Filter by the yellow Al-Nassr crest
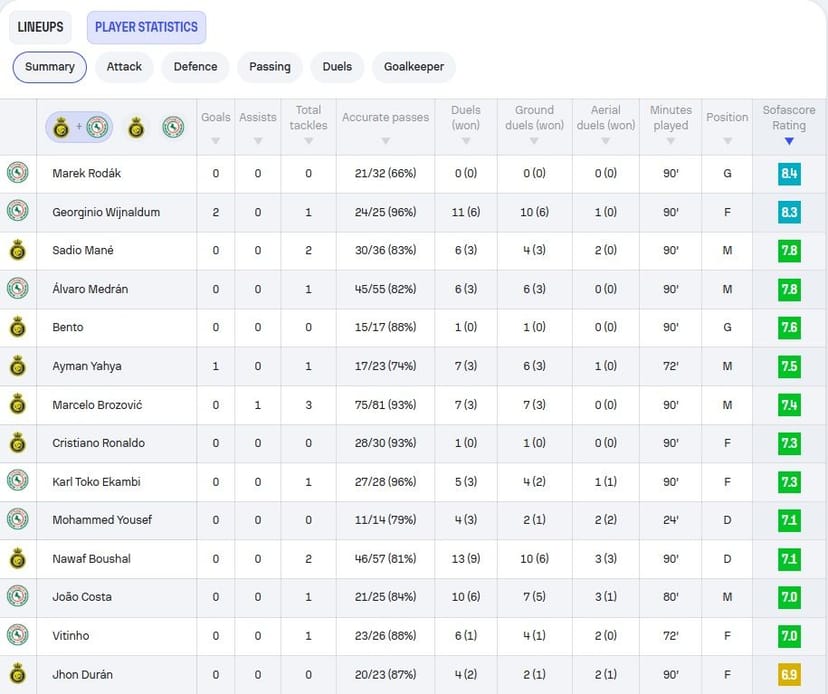The height and width of the screenshot is (694, 828). tap(136, 127)
